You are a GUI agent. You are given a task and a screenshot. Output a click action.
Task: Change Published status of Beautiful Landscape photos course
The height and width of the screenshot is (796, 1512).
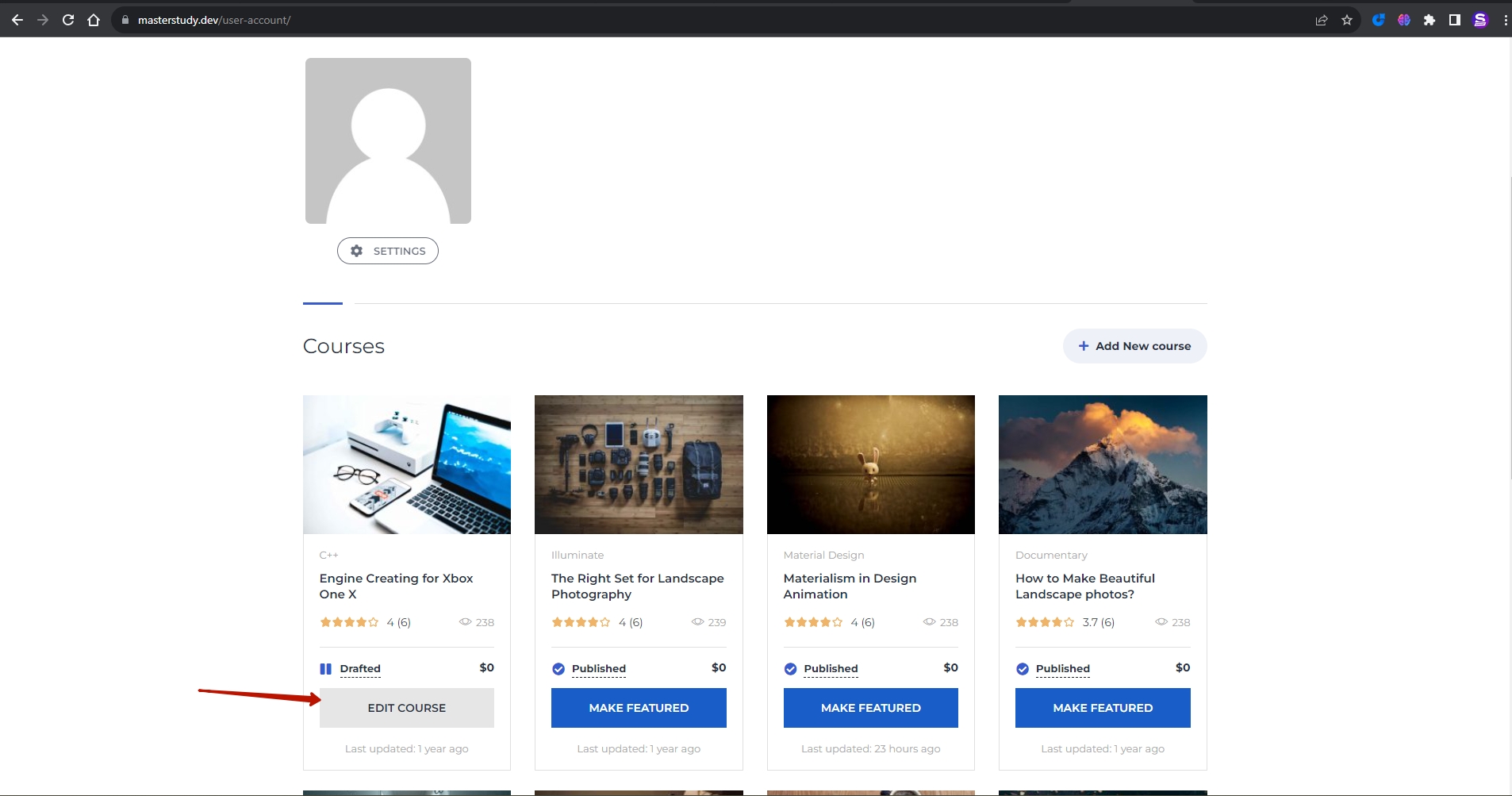[x=1063, y=669]
